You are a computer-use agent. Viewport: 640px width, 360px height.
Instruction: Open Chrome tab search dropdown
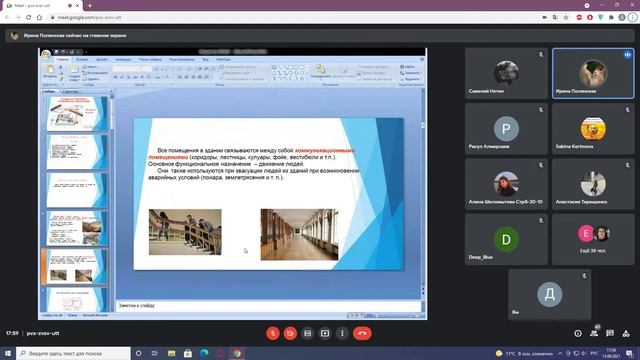[x=587, y=5]
